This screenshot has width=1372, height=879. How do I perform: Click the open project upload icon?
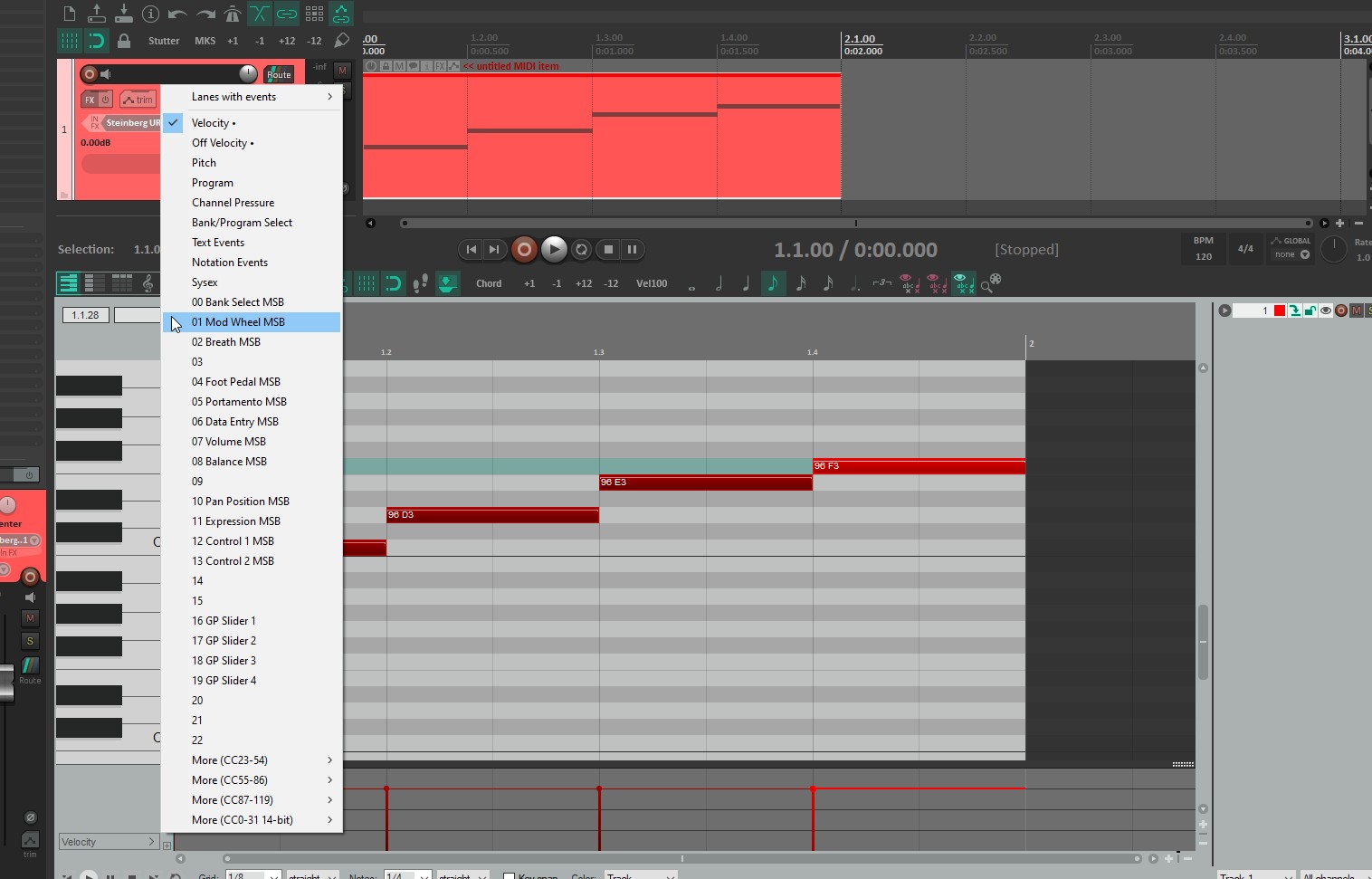click(x=97, y=14)
